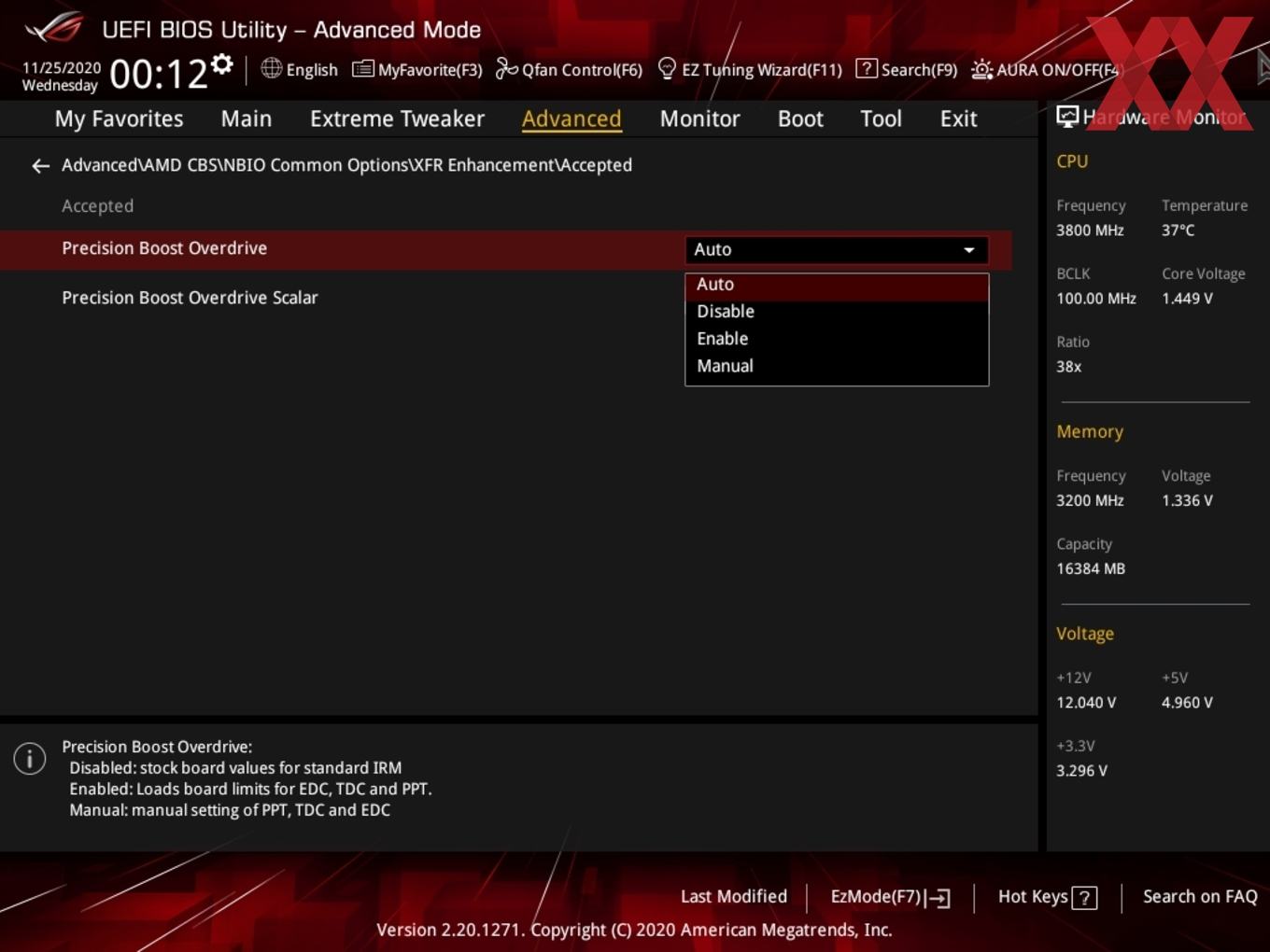Image resolution: width=1270 pixels, height=952 pixels.
Task: Open the Boot tab
Action: [x=800, y=119]
